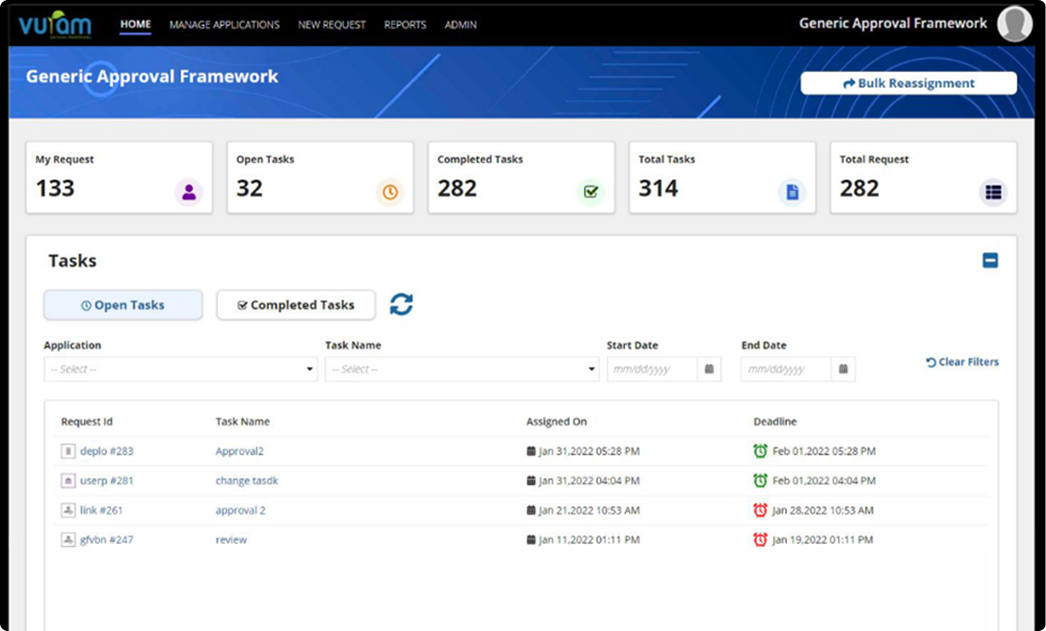
Task: Go to the Reports menu
Action: coord(405,25)
